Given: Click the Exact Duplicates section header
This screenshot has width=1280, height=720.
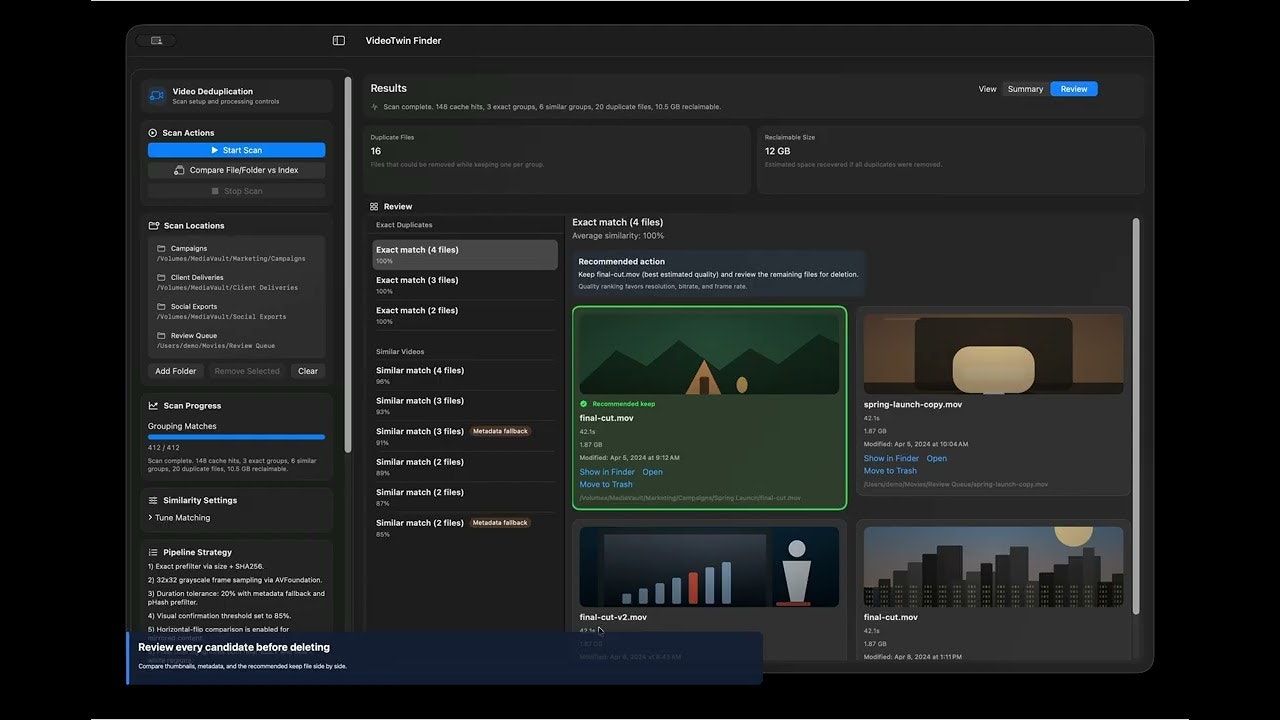Looking at the screenshot, I should point(404,225).
